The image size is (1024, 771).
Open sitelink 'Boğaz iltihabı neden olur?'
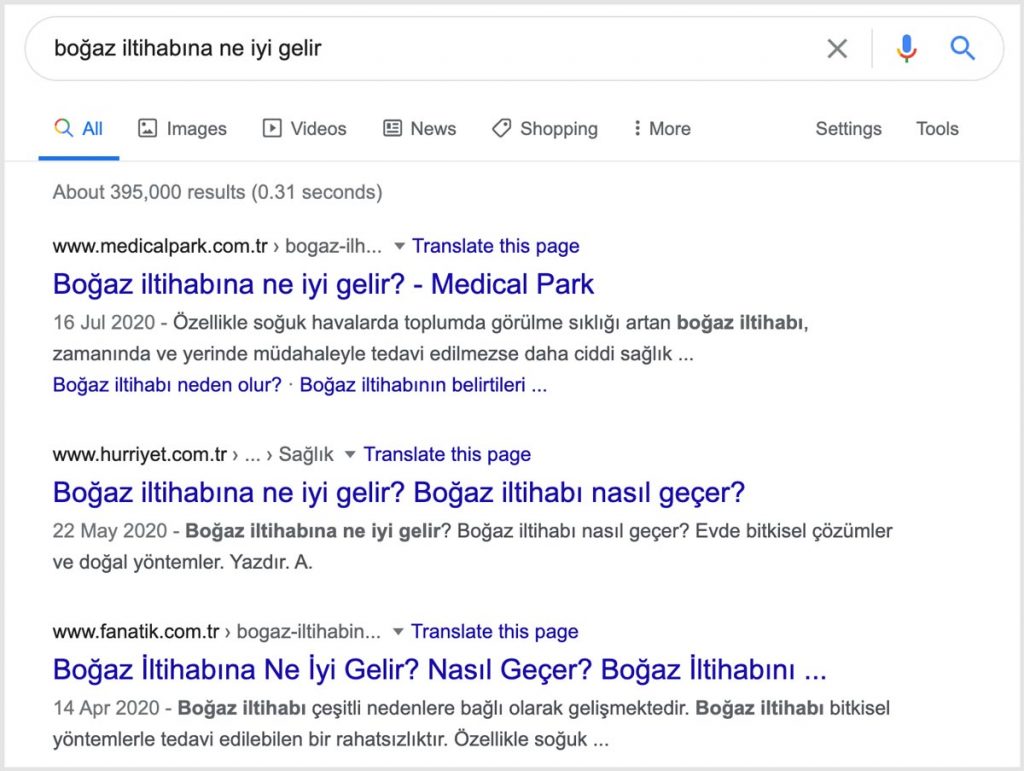pos(167,385)
